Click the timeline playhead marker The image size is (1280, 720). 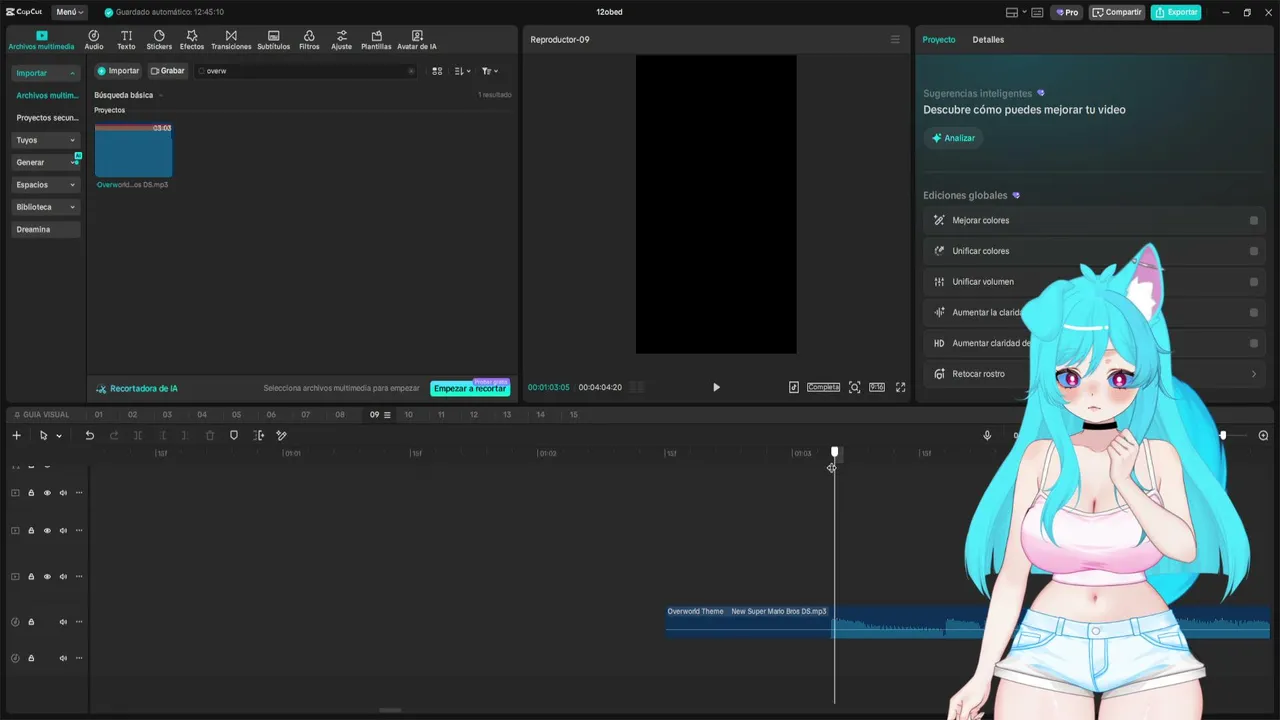click(x=835, y=453)
